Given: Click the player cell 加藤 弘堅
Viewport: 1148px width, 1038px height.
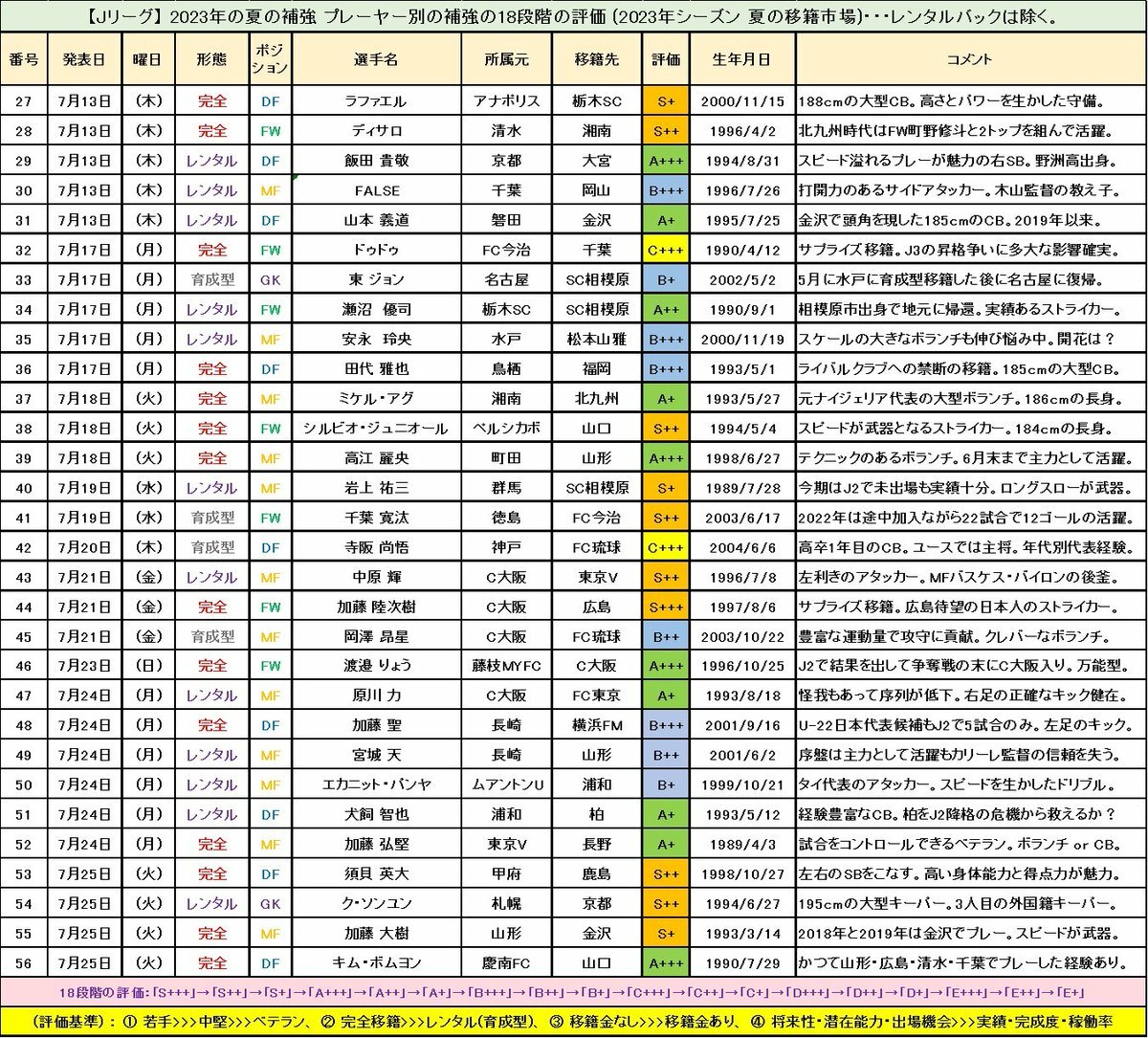Looking at the screenshot, I should pyautogui.click(x=375, y=843).
